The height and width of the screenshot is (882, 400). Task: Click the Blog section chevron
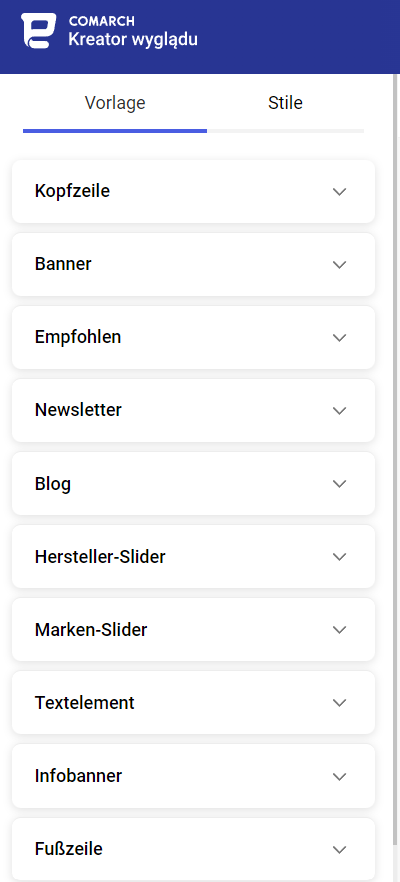(x=339, y=484)
